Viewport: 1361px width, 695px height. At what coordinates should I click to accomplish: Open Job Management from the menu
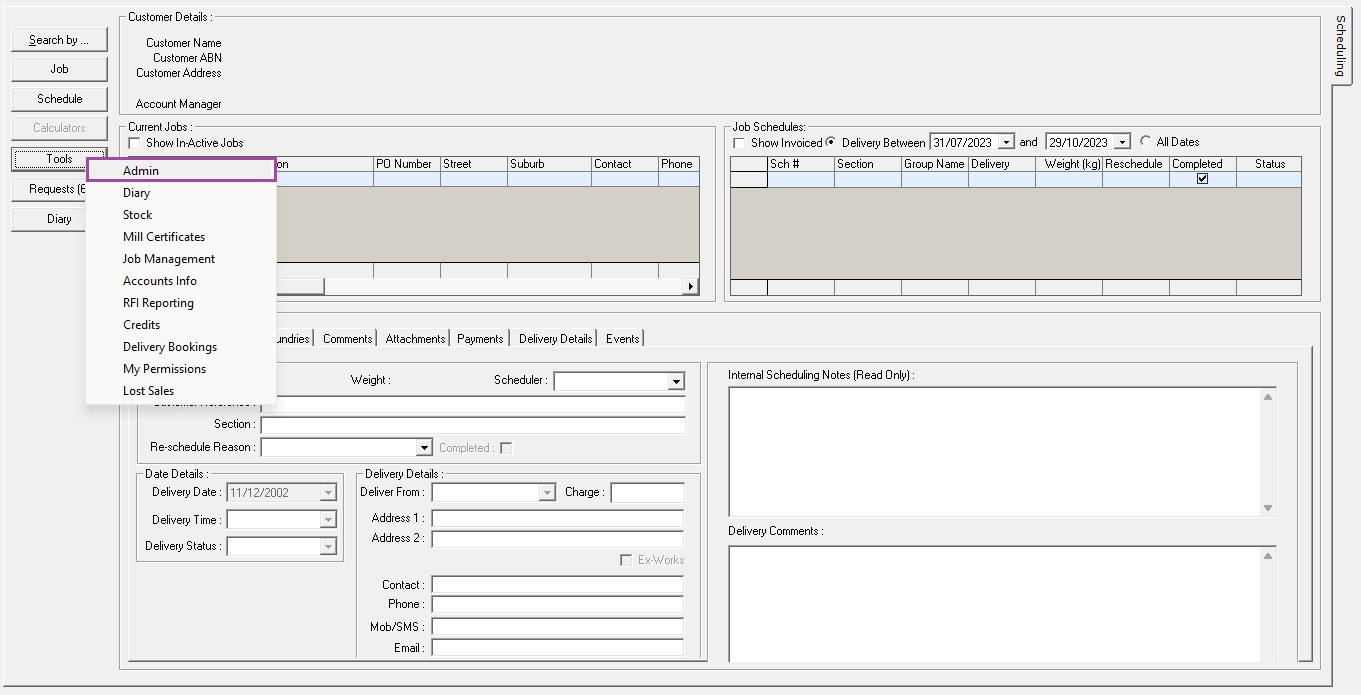181,259
